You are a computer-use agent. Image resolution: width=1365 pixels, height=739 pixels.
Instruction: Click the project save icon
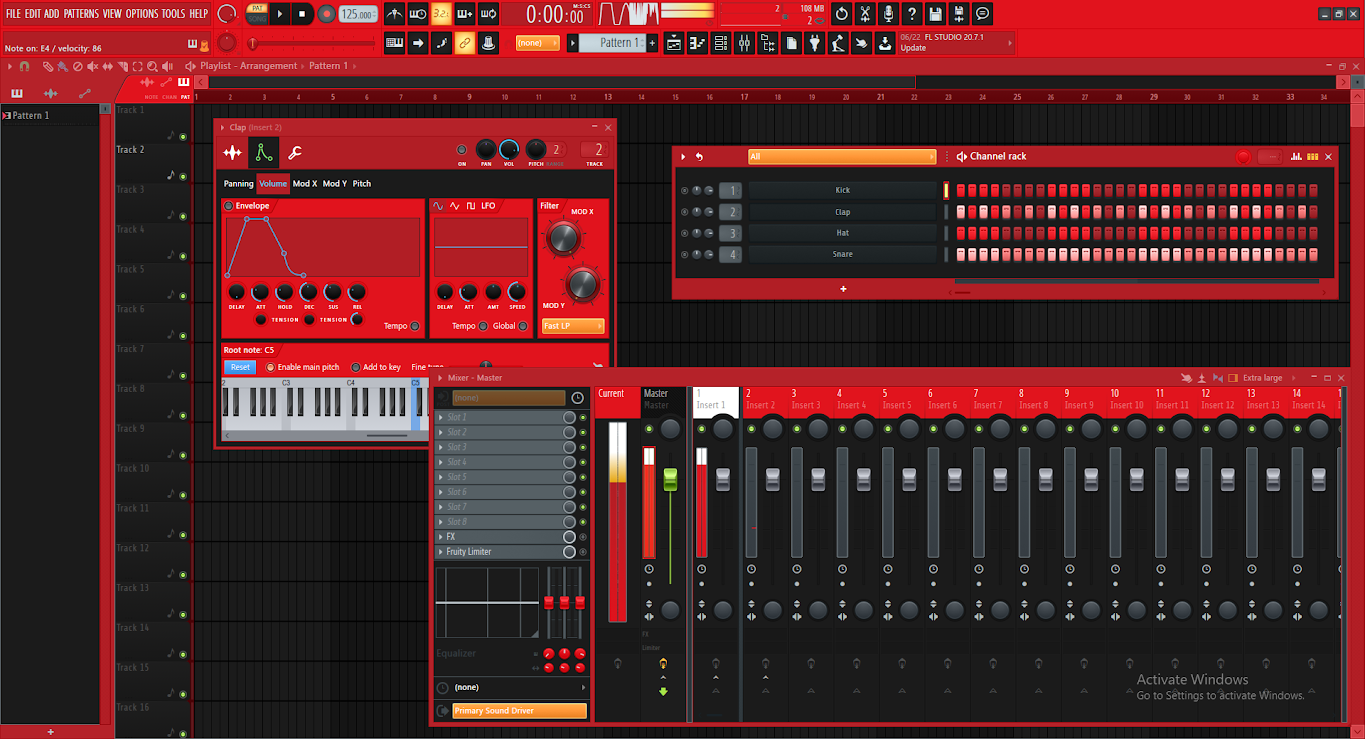935,14
